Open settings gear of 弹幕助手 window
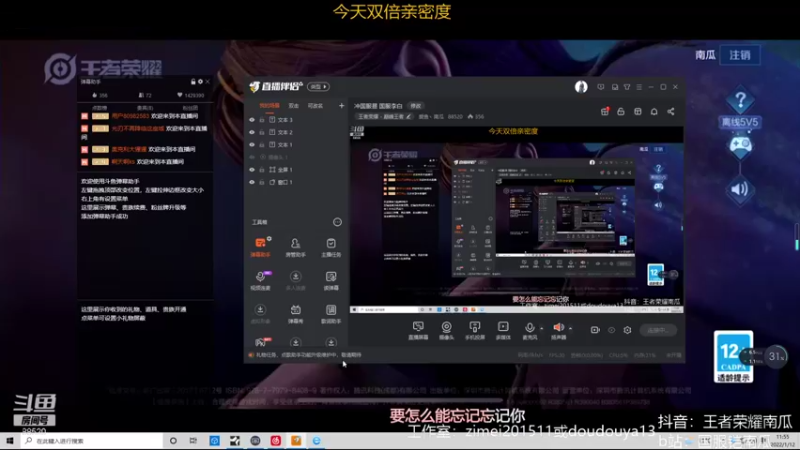This screenshot has width=800, height=450. tap(200, 82)
